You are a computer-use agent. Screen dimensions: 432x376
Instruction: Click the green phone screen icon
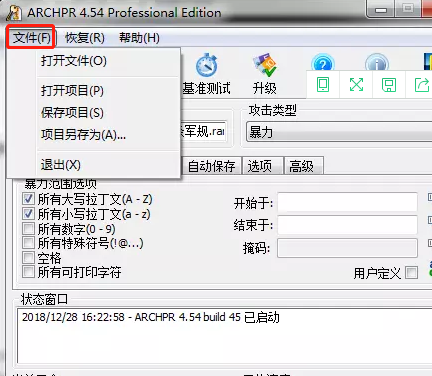pyautogui.click(x=323, y=84)
